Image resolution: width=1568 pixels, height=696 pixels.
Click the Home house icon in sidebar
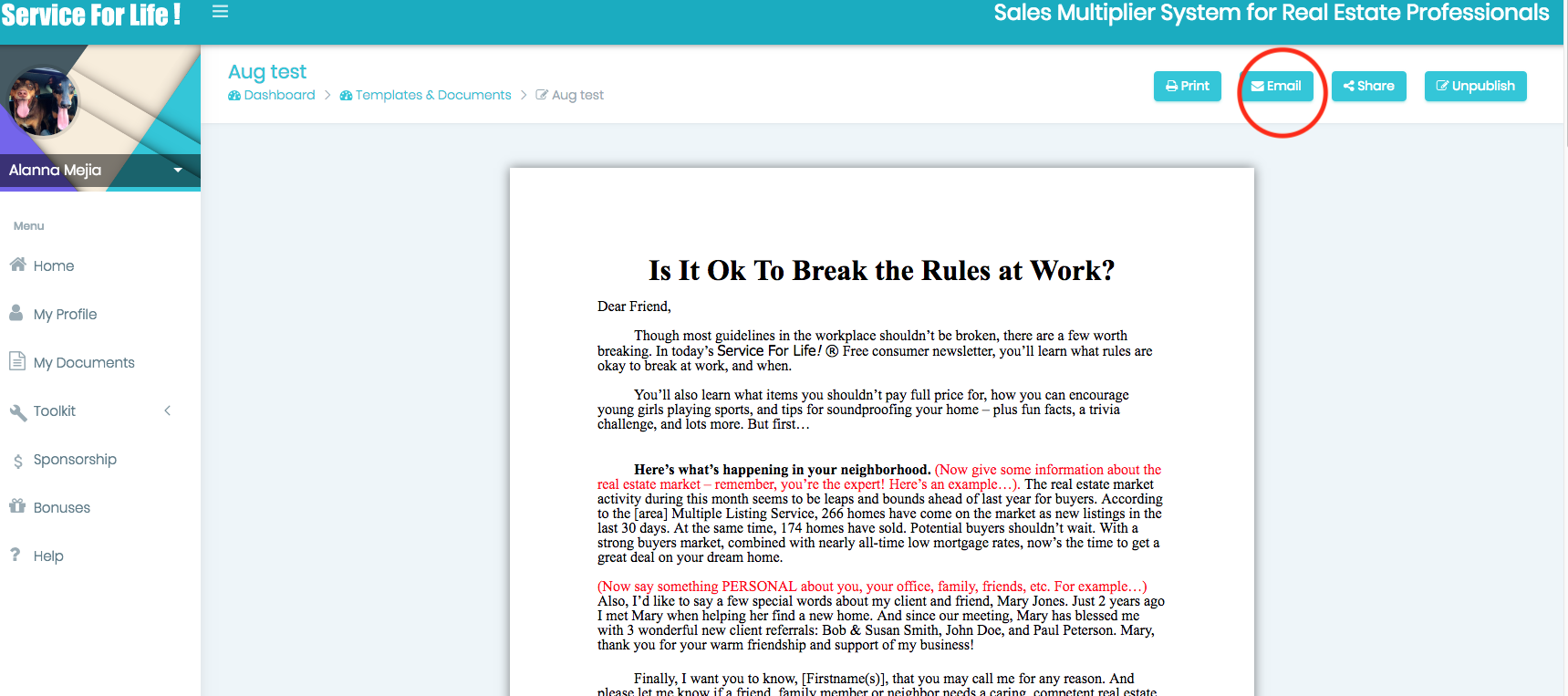pyautogui.click(x=17, y=265)
